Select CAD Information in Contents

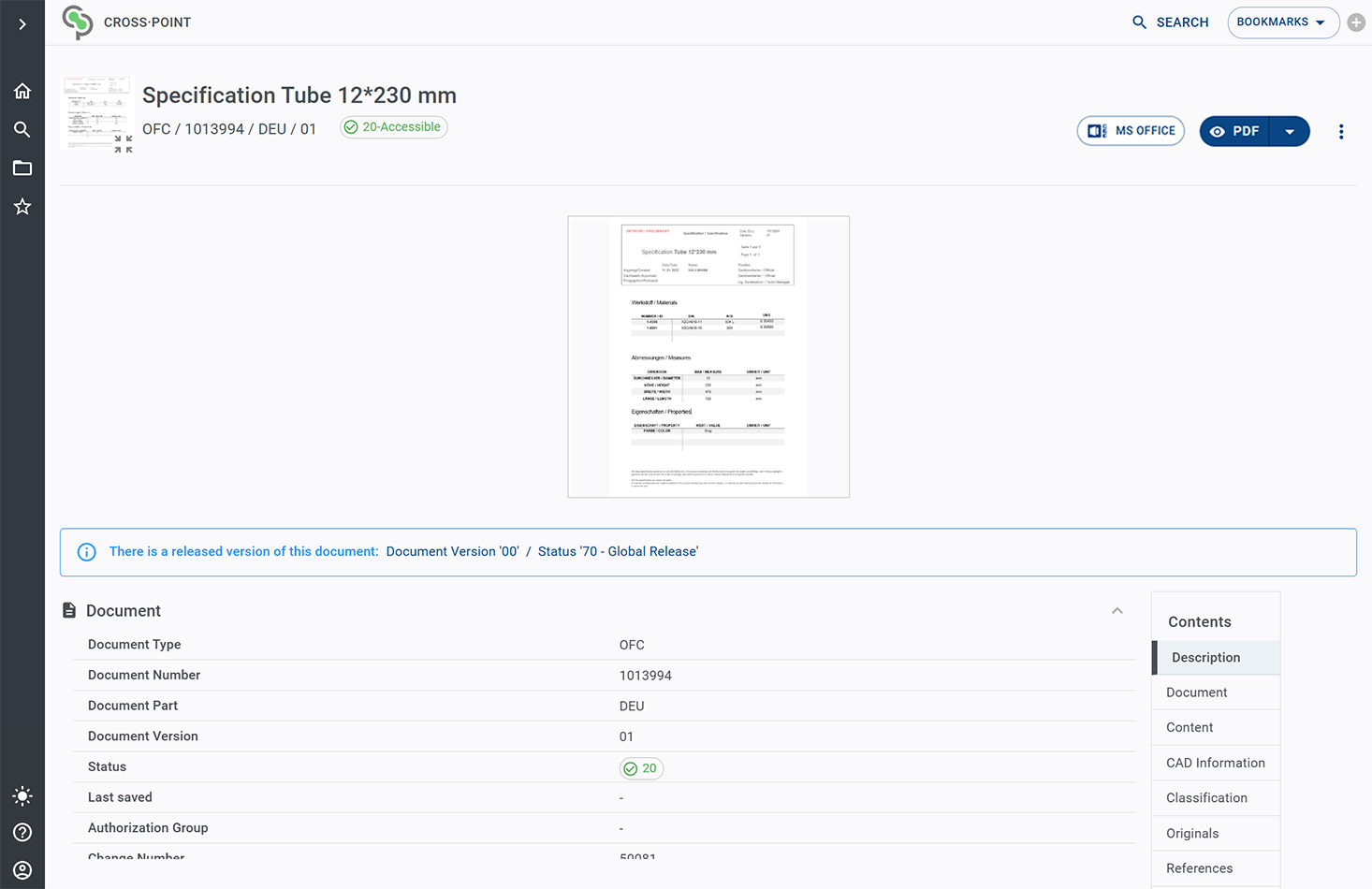pyautogui.click(x=1215, y=764)
